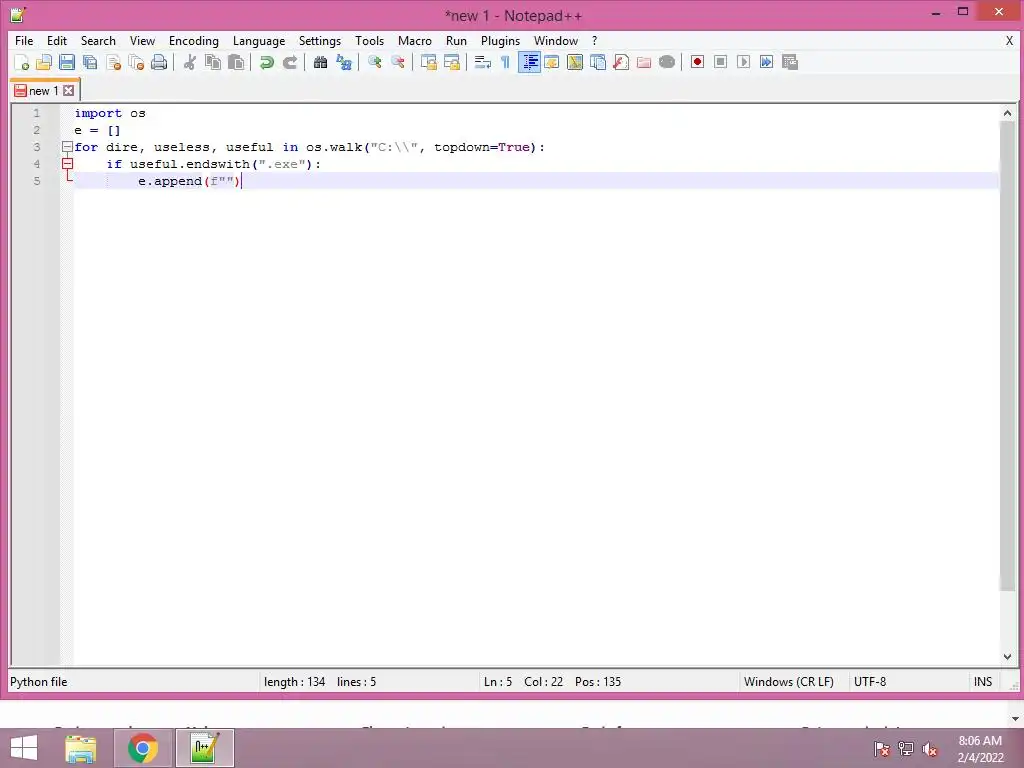This screenshot has height=768, width=1024.
Task: Click the Paste toolbar icon
Action: pyautogui.click(x=236, y=62)
